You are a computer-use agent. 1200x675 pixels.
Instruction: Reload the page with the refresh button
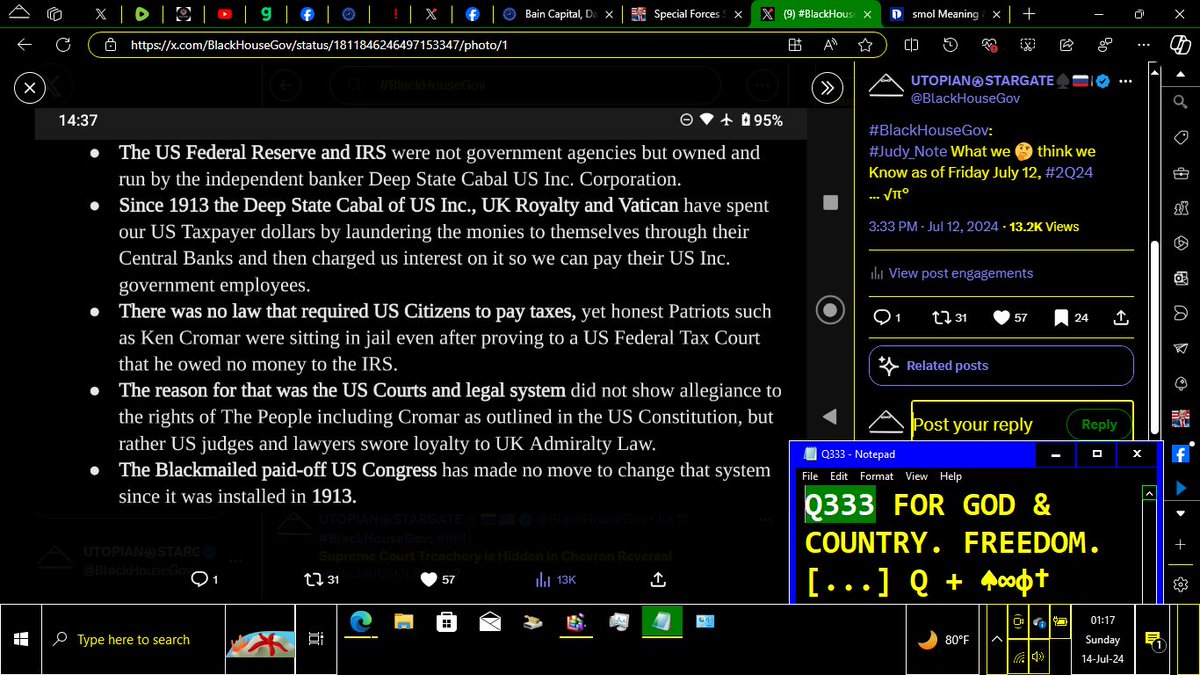pyautogui.click(x=62, y=45)
